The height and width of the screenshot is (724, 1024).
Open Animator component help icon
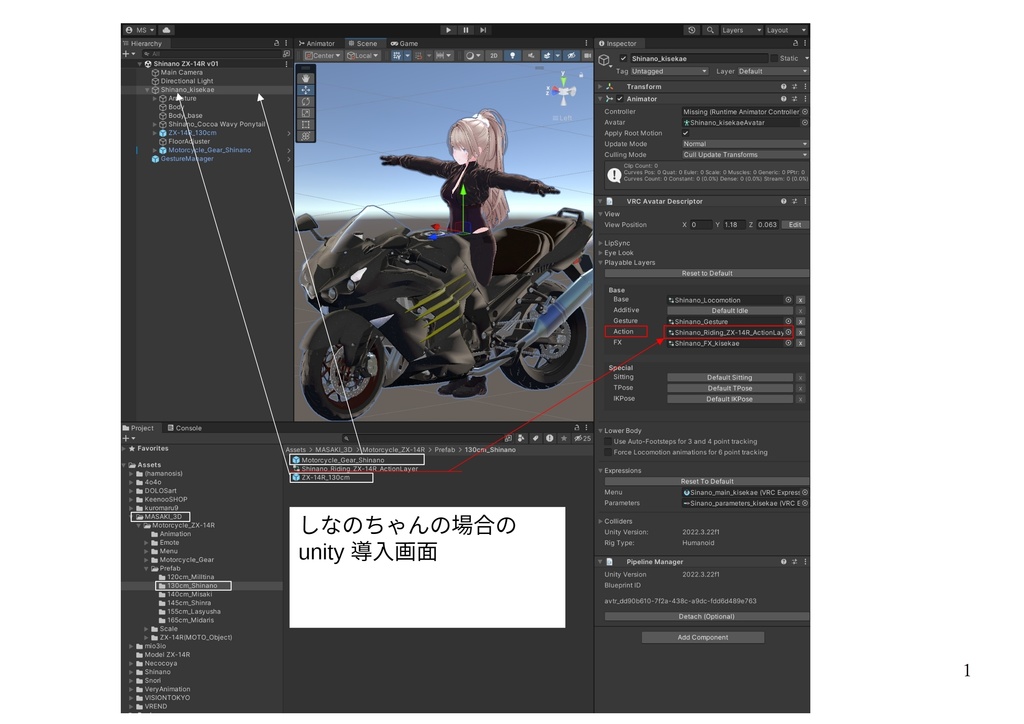pyautogui.click(x=783, y=99)
